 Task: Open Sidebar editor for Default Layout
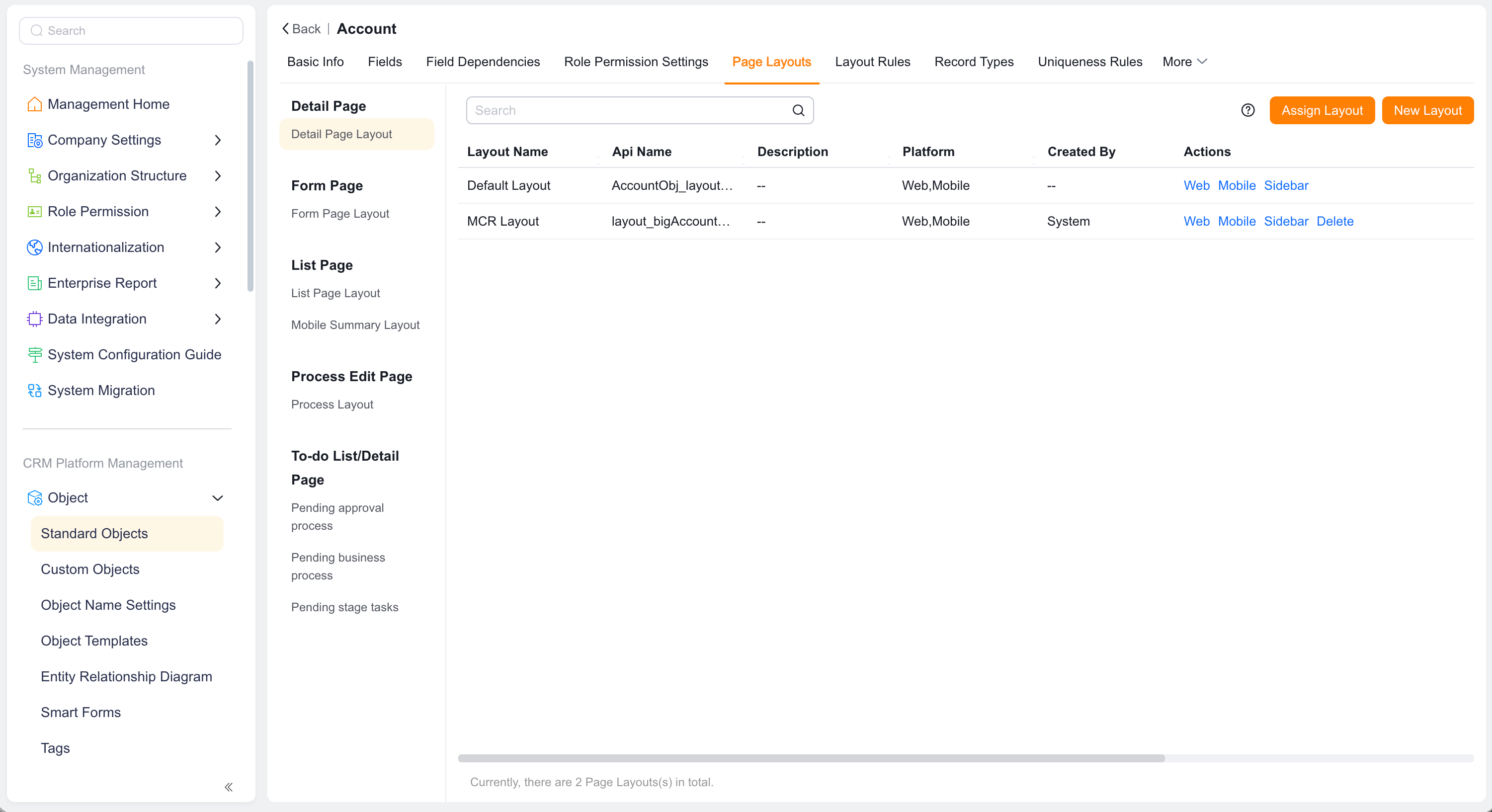(x=1286, y=186)
